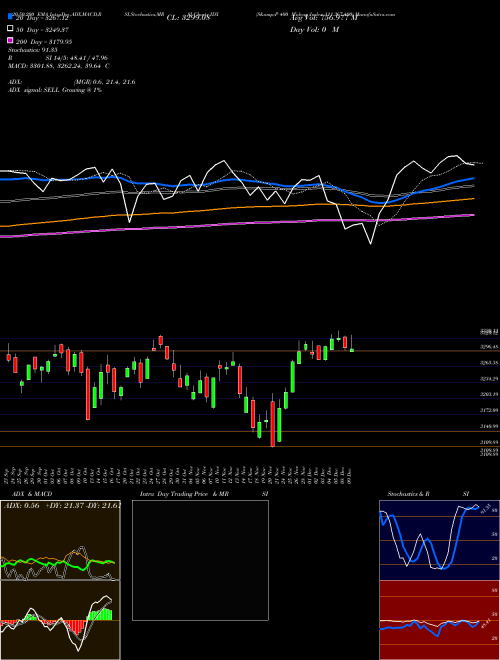Click the 3140.99 price axis label
This screenshot has height=660, width=500.
click(x=489, y=426)
